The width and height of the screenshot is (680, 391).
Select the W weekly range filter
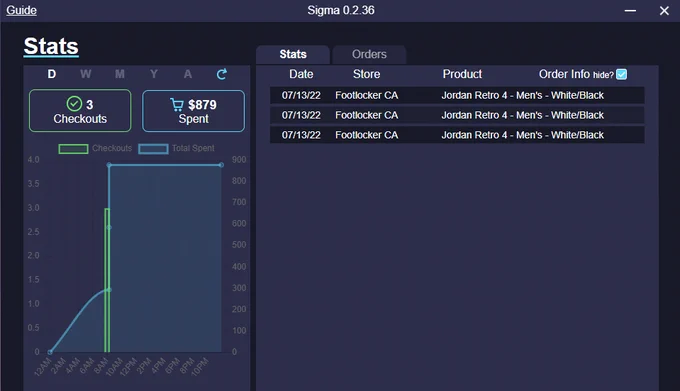point(85,74)
